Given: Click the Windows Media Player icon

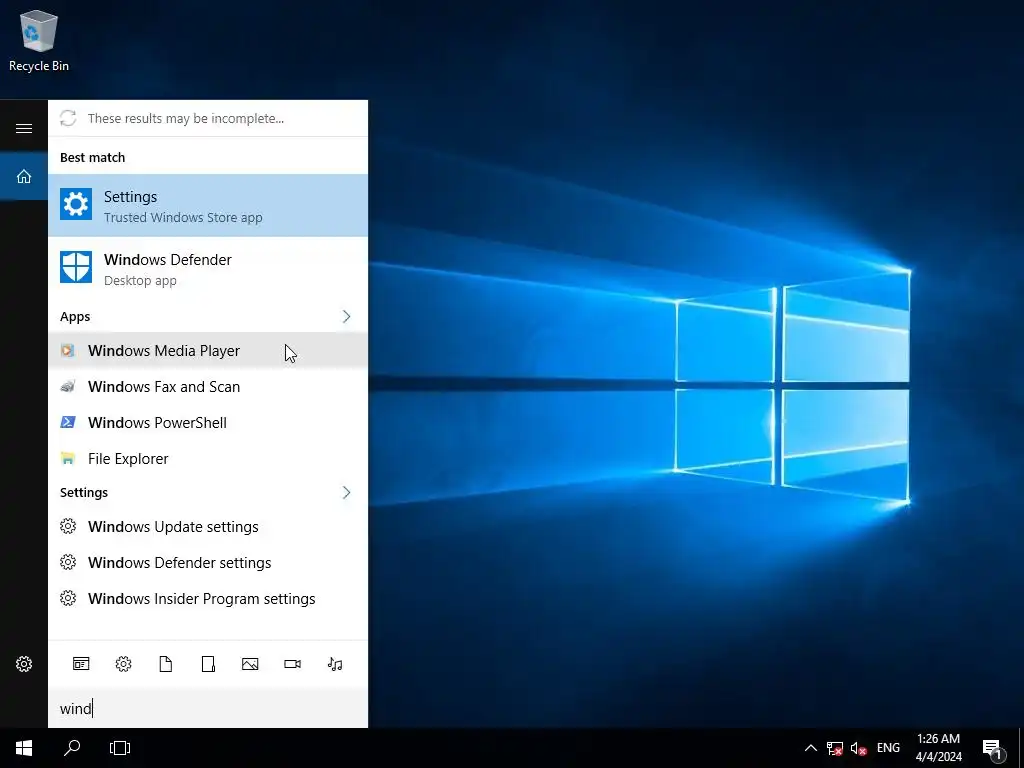Looking at the screenshot, I should [x=67, y=351].
